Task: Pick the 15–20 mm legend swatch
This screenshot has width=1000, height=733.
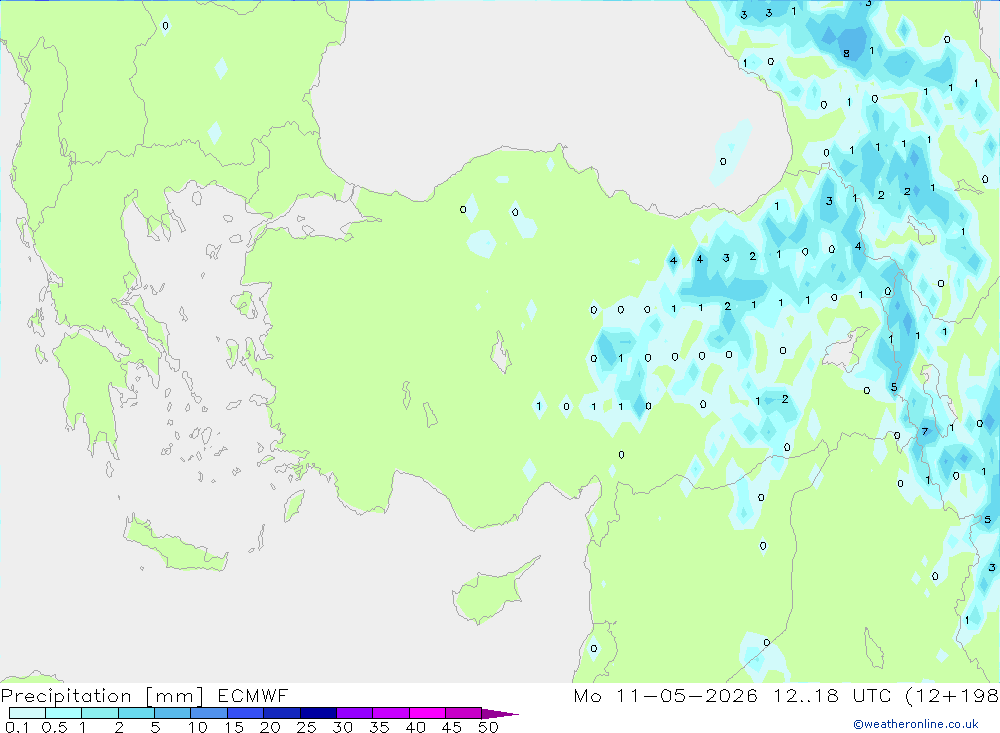Action: [x=246, y=713]
